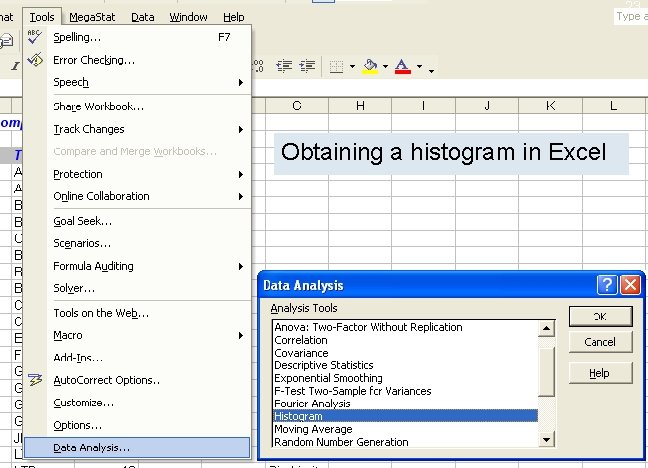Select Add-Ins menu entry
648x468 pixels.
point(137,358)
